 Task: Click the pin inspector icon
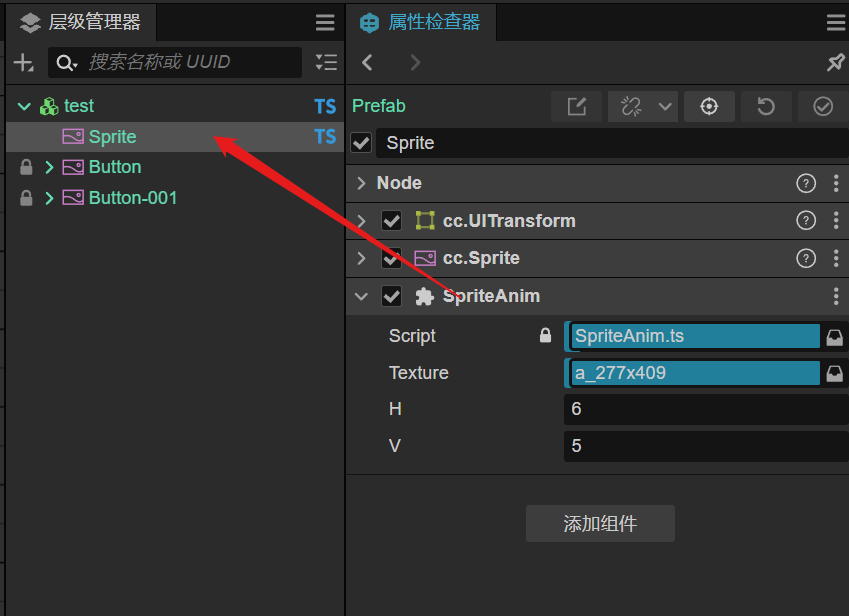click(835, 62)
